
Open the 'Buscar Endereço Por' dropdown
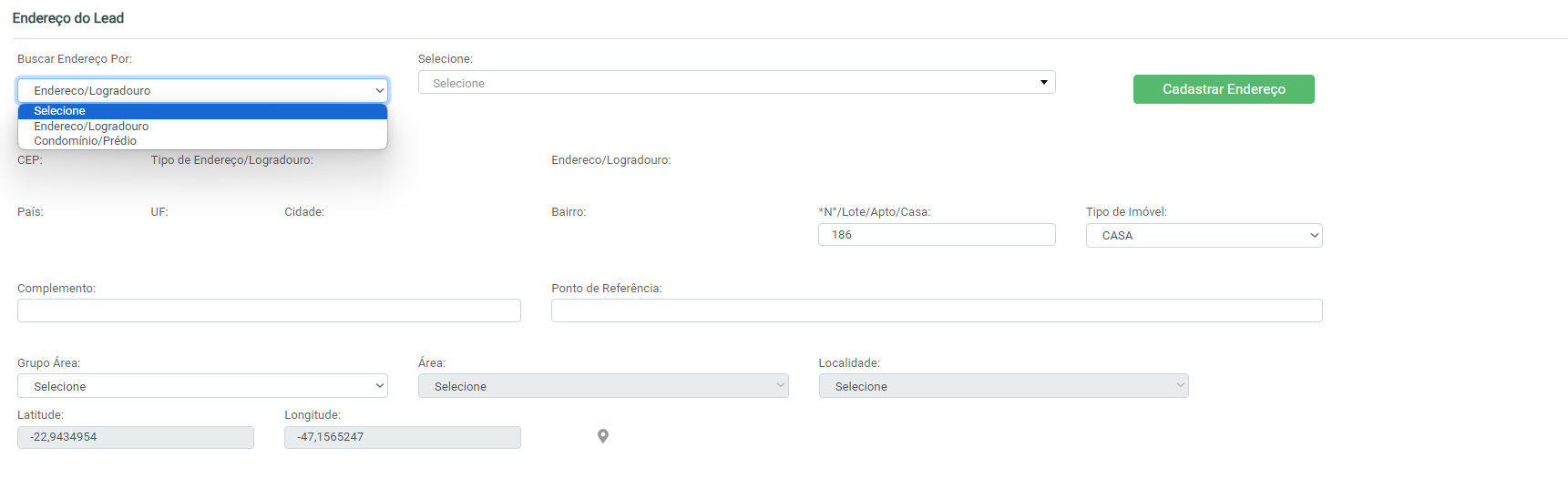coord(202,90)
